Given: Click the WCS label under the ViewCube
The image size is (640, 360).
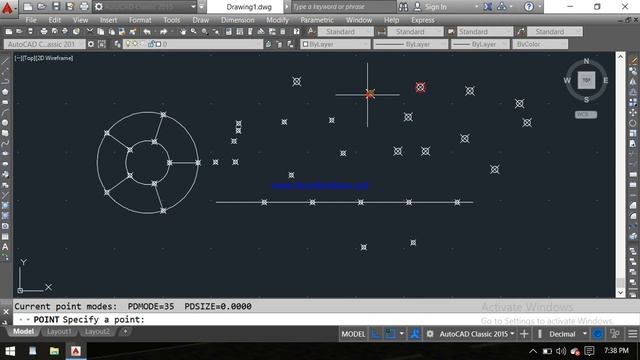Looking at the screenshot, I should (586, 114).
